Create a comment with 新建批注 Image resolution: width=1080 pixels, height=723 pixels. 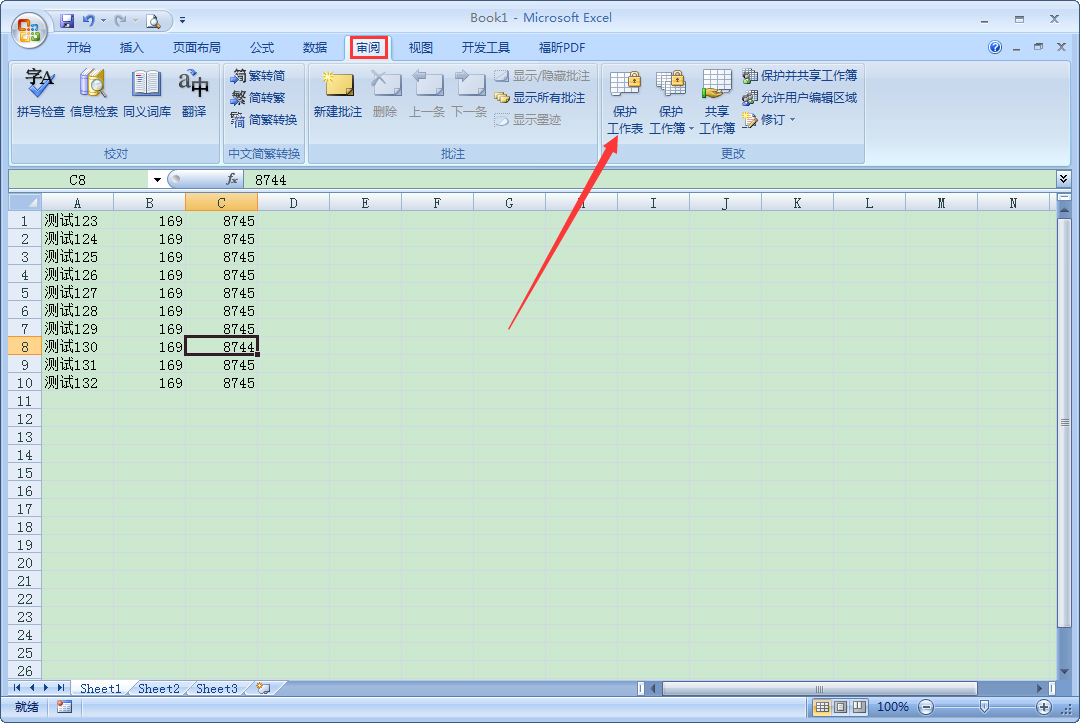tap(338, 95)
